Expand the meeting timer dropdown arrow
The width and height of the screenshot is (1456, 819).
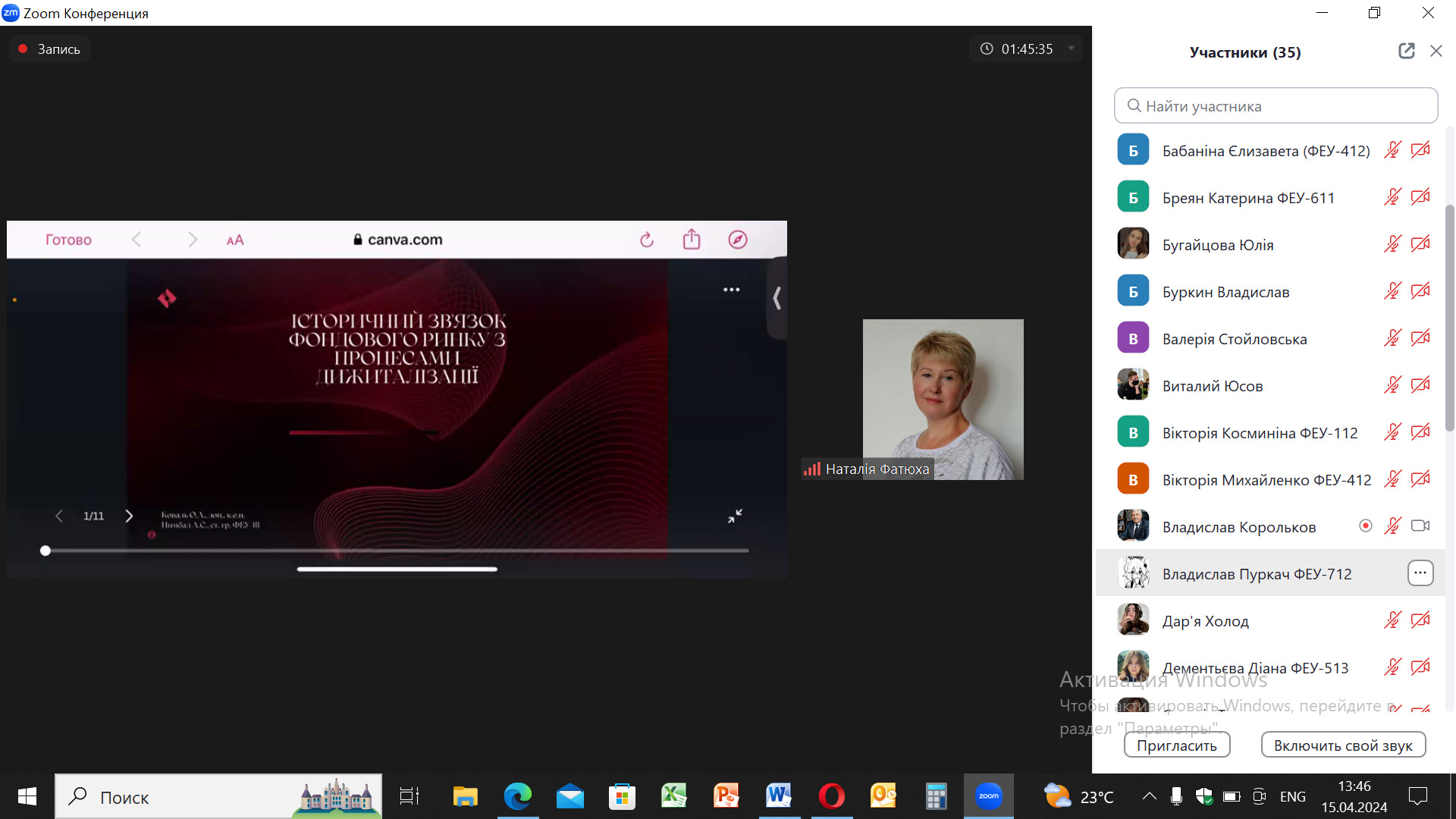coord(1071,49)
